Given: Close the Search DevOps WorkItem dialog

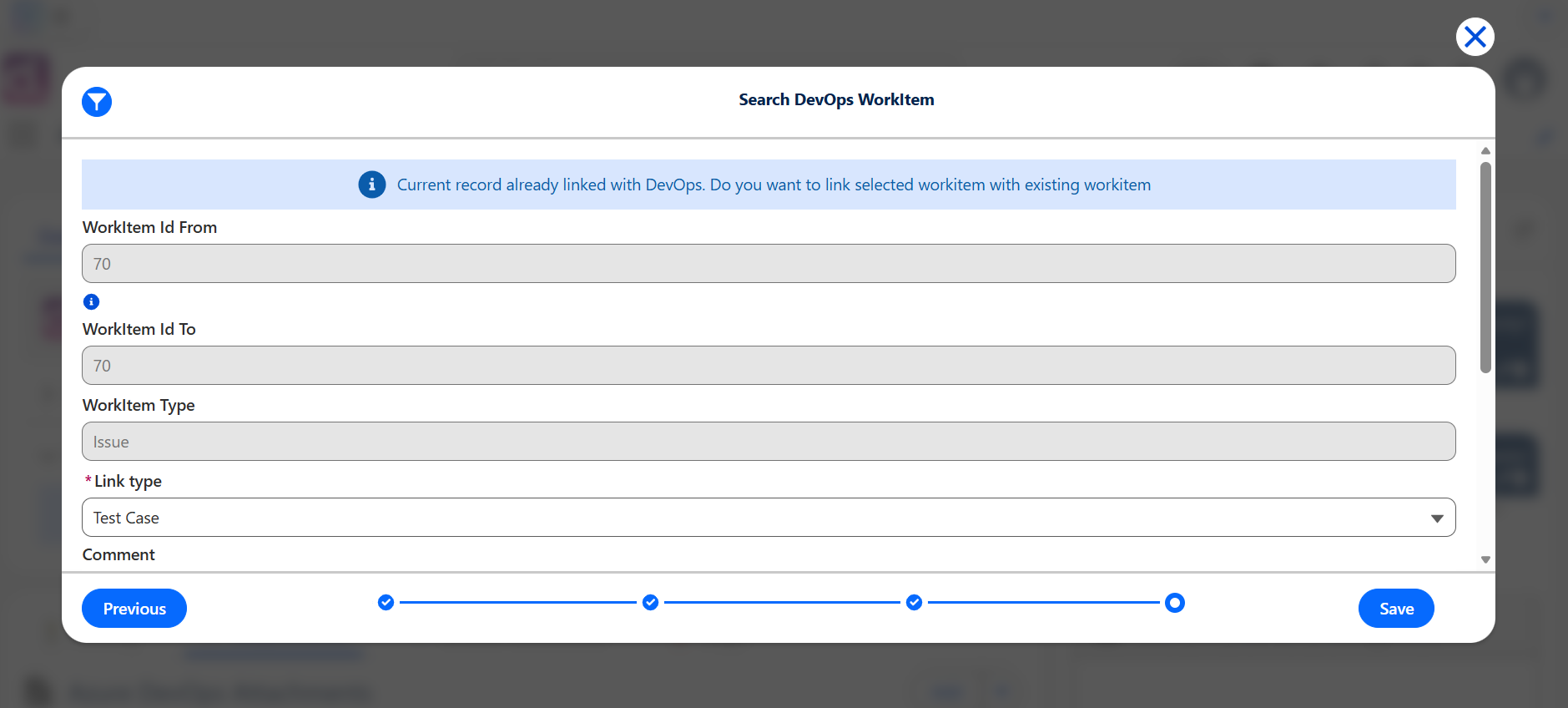Looking at the screenshot, I should pos(1475,37).
